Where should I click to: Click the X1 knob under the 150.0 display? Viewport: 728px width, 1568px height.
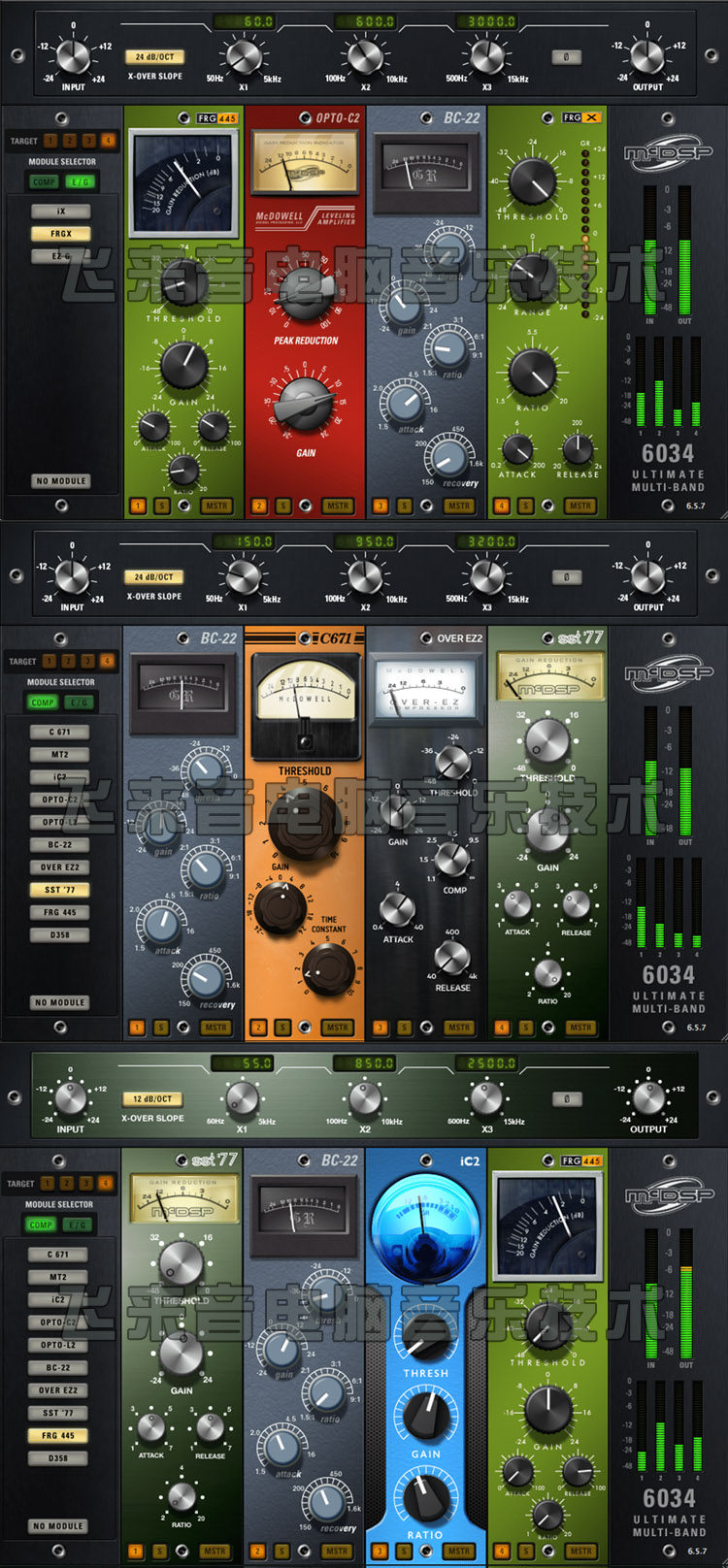coord(243,576)
